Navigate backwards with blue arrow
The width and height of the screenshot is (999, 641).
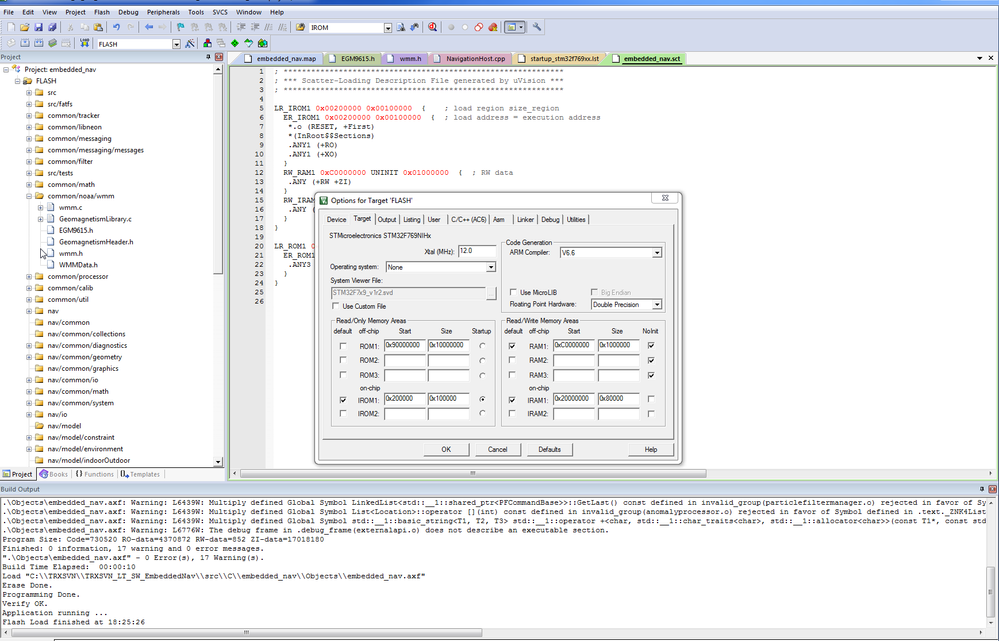148,27
